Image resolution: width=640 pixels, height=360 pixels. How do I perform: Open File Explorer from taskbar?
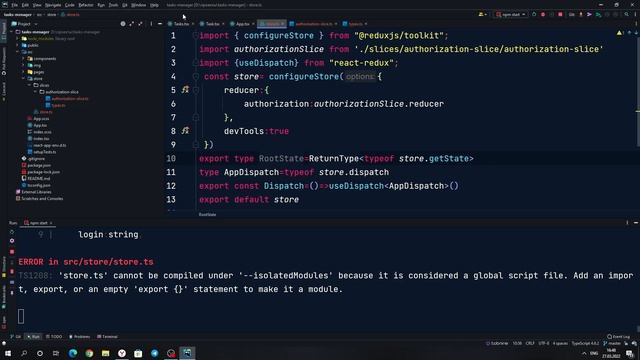(105, 353)
